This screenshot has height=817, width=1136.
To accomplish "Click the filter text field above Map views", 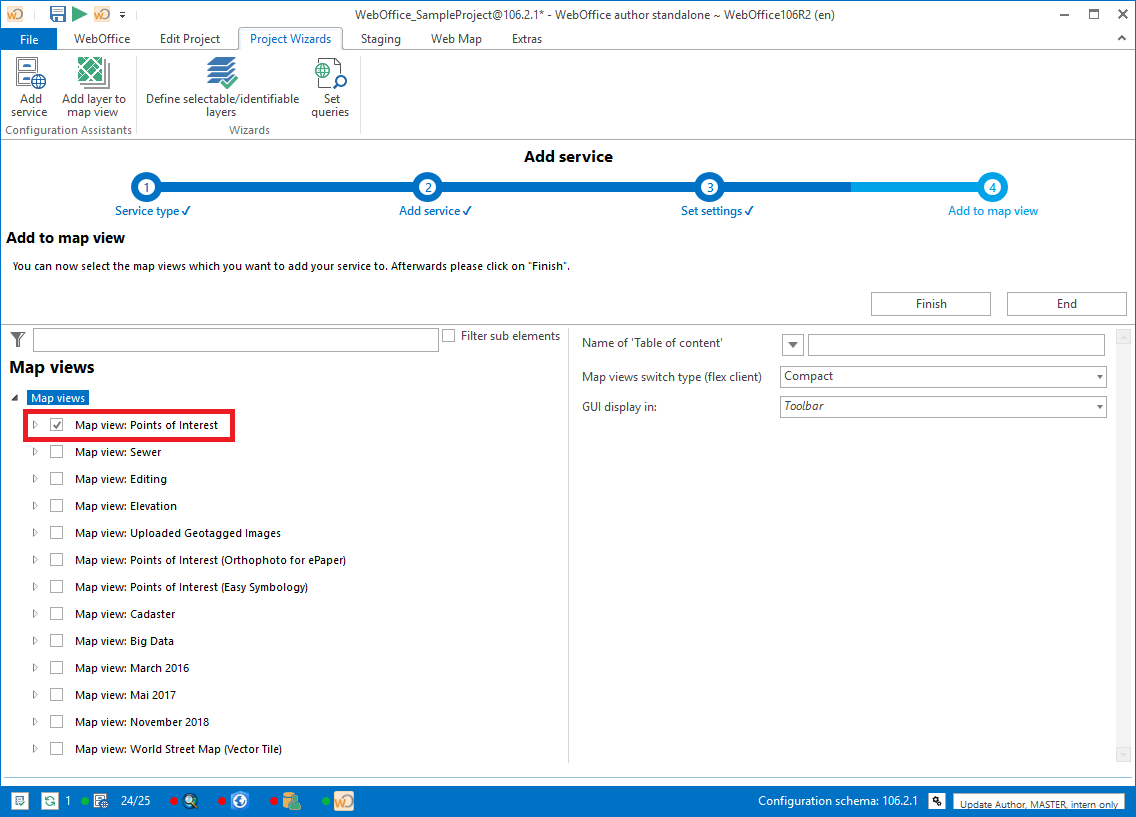I will [x=235, y=340].
